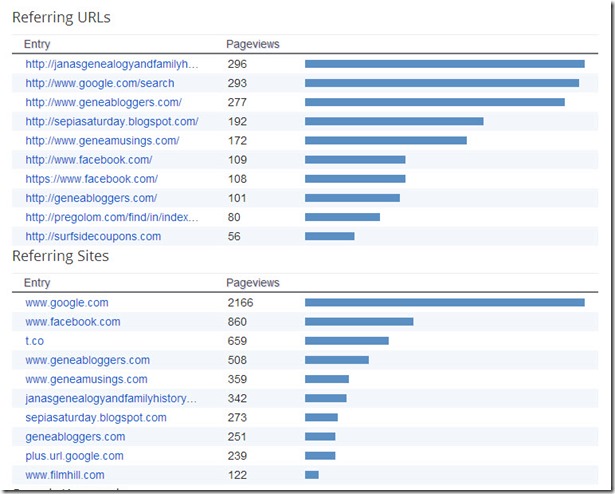Select the 2166 pageviews value
This screenshot has height=494, width=615.
[x=240, y=303]
